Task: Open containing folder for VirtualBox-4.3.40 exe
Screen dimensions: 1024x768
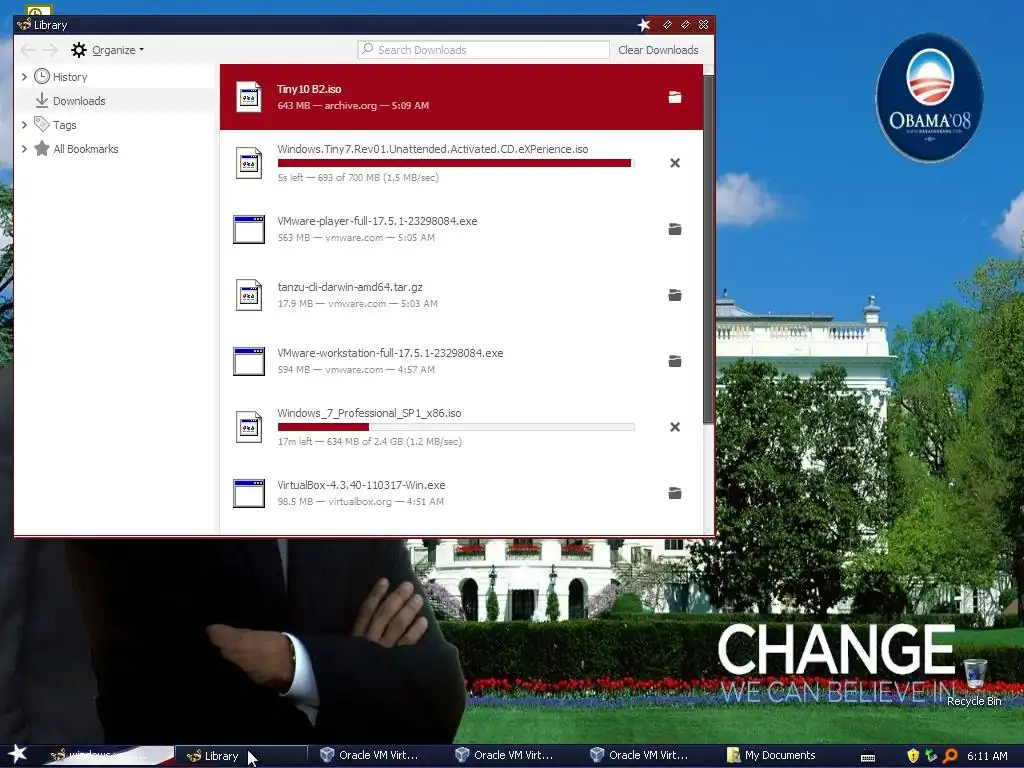Action: pos(675,493)
